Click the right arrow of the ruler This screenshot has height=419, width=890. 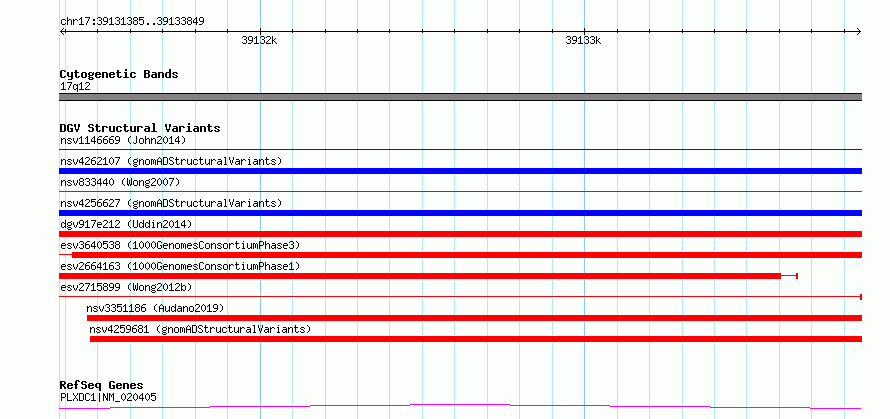(859, 31)
